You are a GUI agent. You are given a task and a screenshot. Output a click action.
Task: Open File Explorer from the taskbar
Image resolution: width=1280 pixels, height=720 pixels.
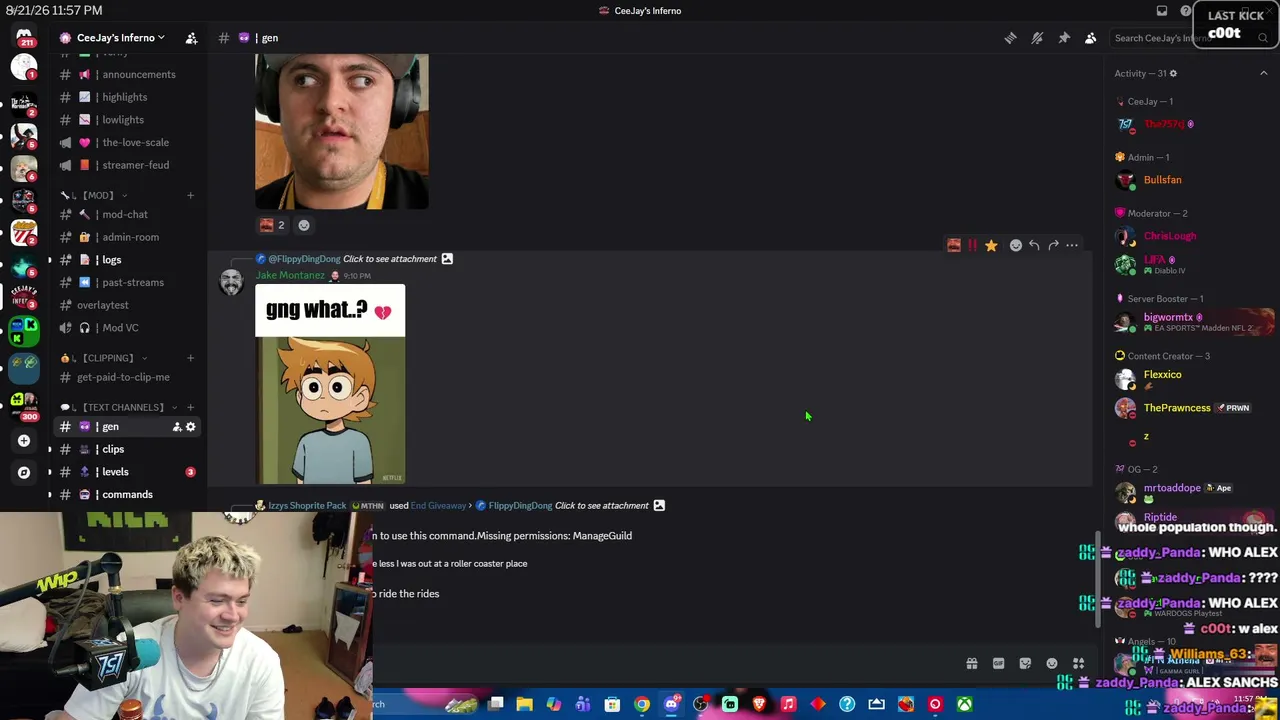pyautogui.click(x=524, y=705)
